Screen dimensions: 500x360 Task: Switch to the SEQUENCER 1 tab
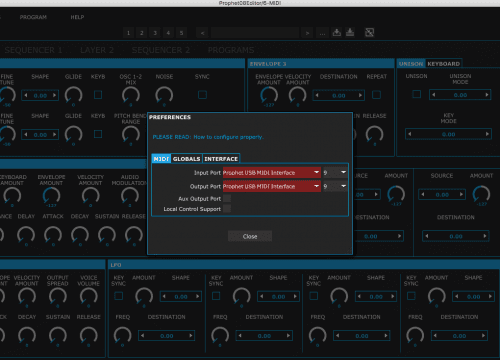[33, 50]
